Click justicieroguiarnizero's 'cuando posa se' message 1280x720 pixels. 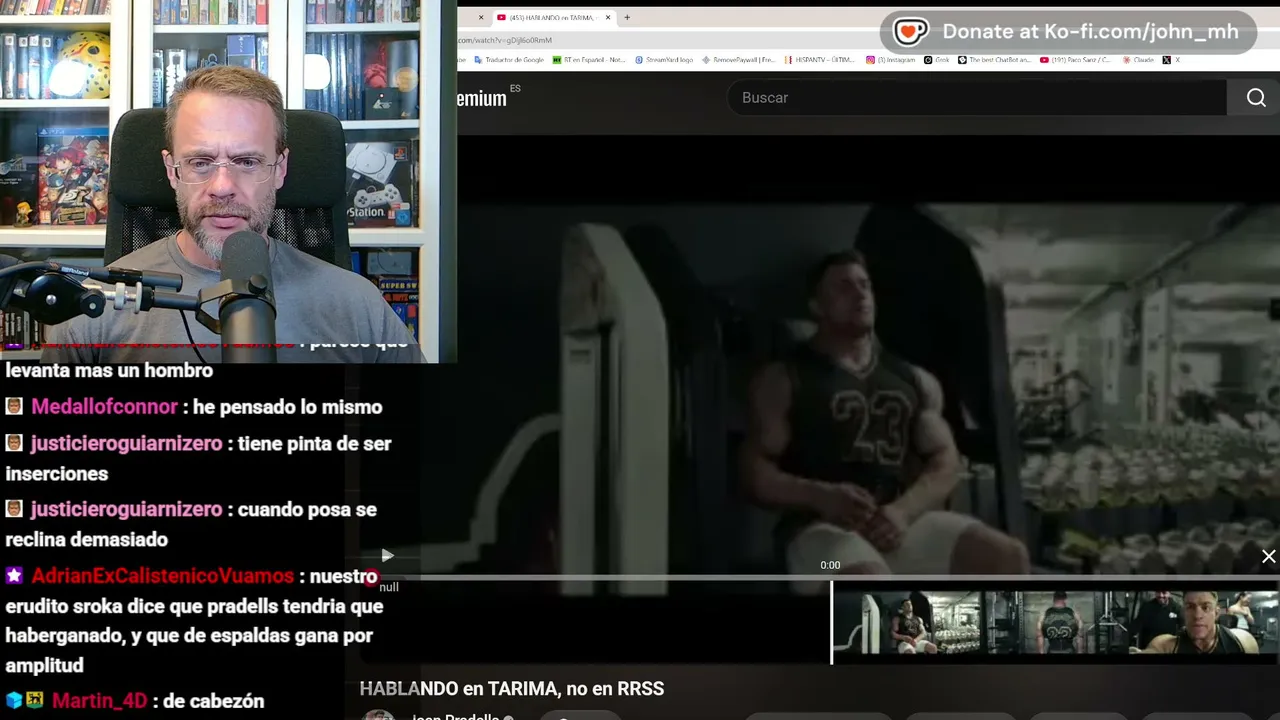pos(191,524)
